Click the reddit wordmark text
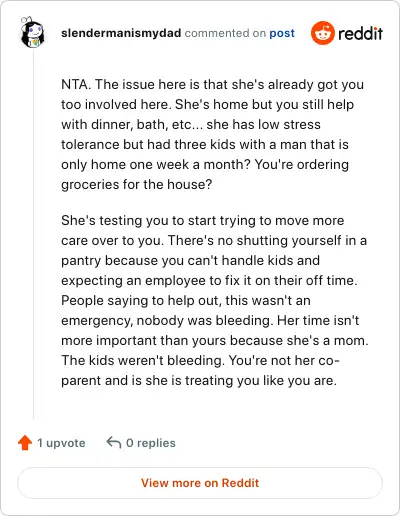Image resolution: width=400 pixels, height=516 pixels. coord(360,33)
